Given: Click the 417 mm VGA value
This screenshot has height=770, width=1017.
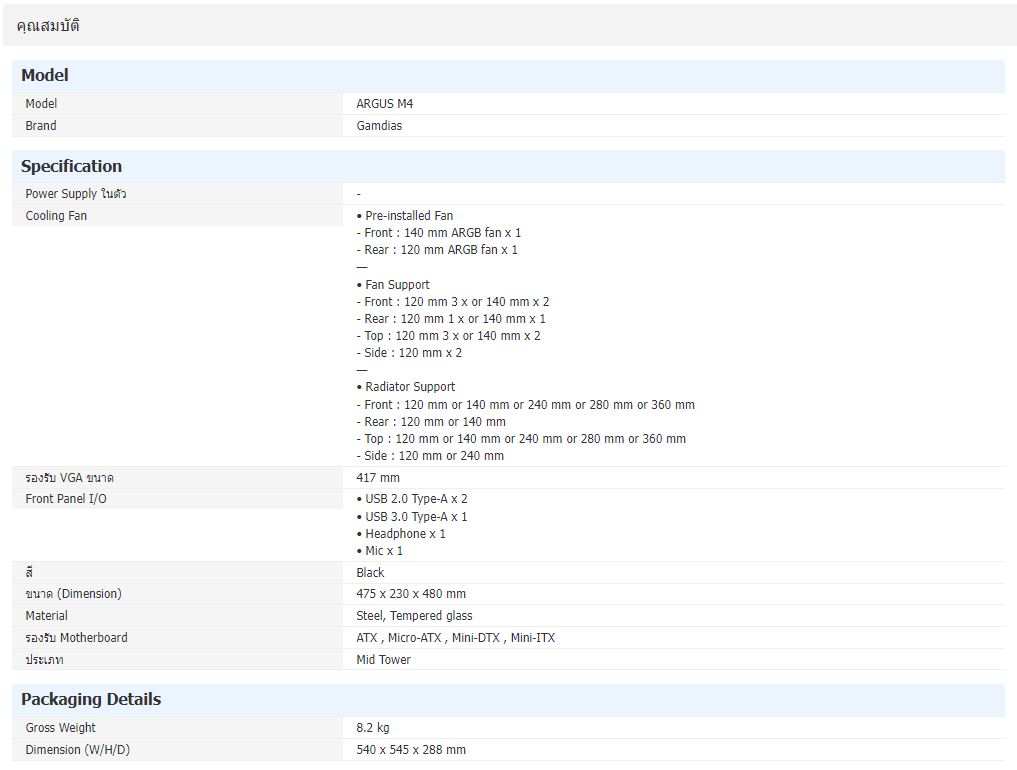Looking at the screenshot, I should (378, 478).
